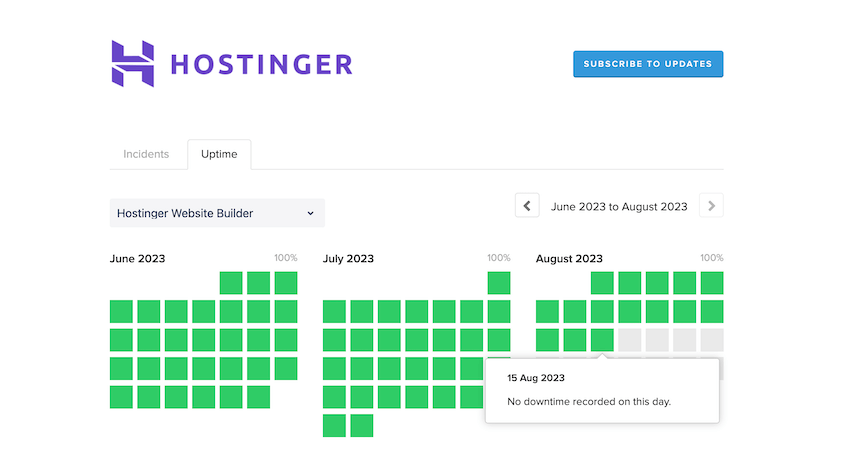Select the last green day square in June 2023

259,397
